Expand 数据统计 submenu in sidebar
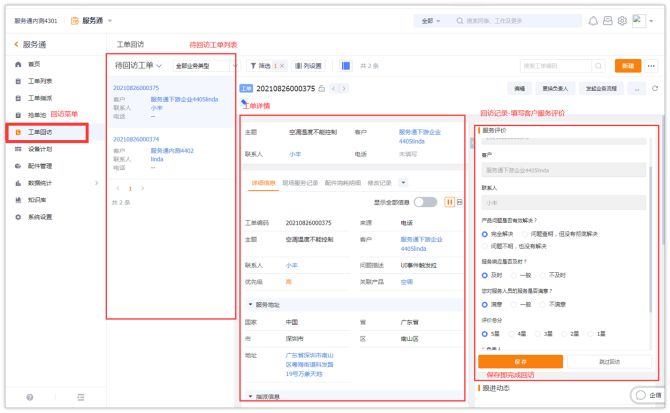Image resolution: width=670 pixels, height=413 pixels. [x=97, y=182]
